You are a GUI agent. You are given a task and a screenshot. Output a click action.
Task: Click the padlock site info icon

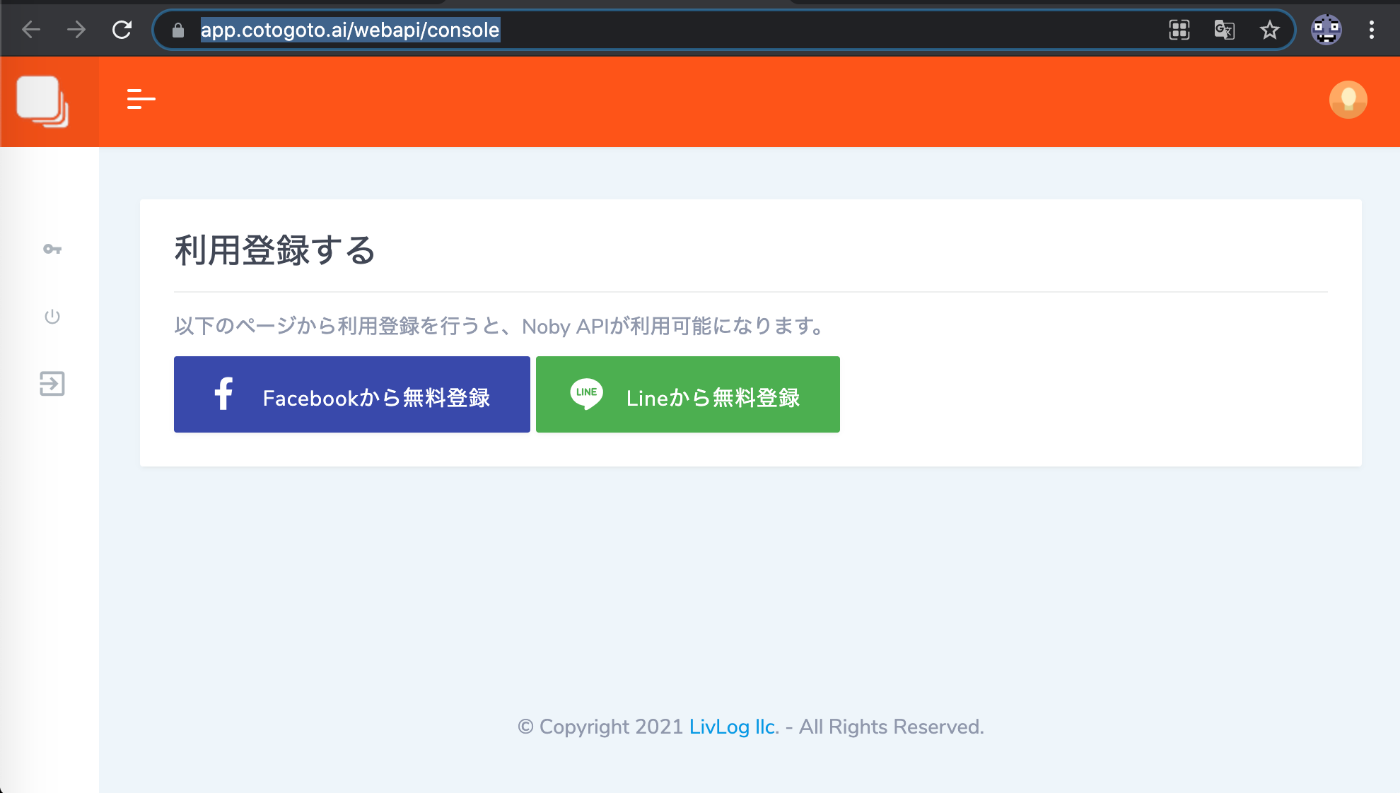(x=179, y=31)
